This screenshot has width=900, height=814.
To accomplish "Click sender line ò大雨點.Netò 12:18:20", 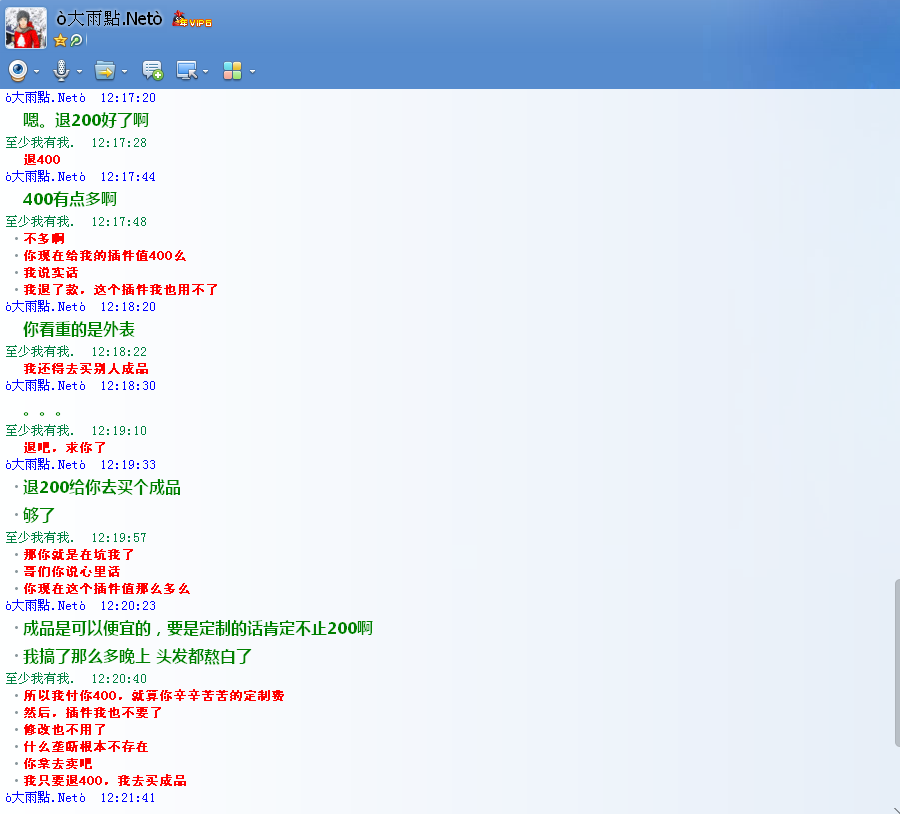I will (80, 307).
